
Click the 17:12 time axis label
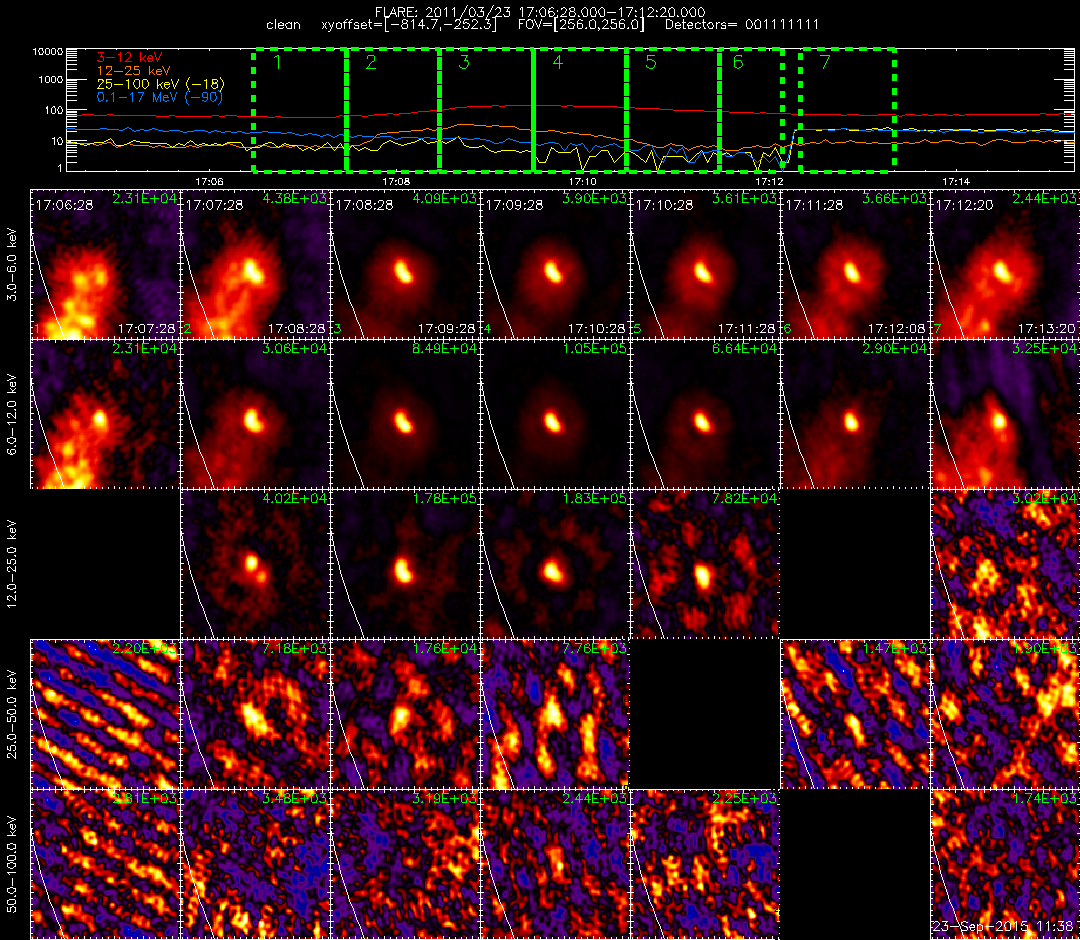769,181
